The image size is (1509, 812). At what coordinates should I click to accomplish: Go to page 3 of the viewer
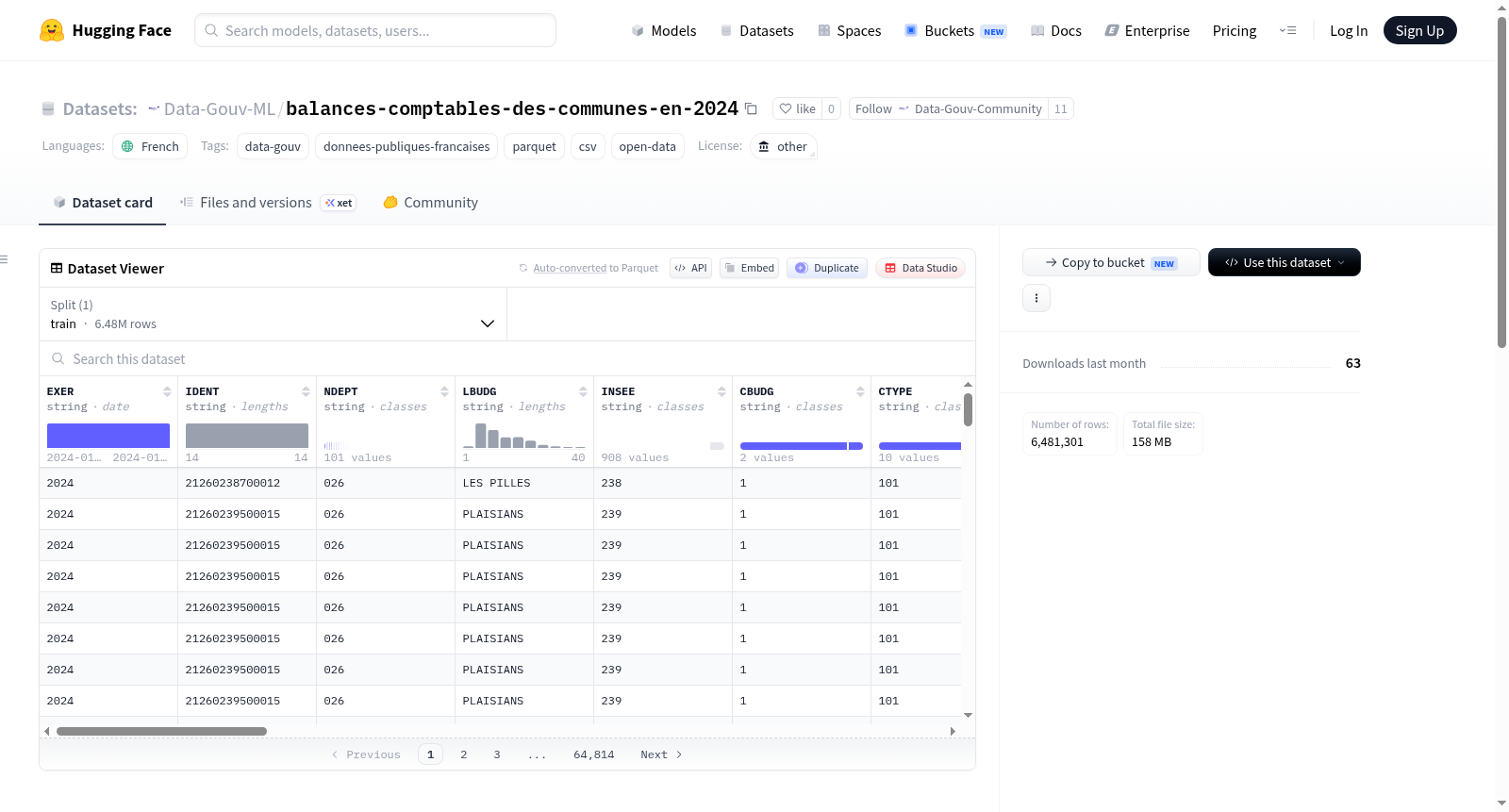click(497, 754)
